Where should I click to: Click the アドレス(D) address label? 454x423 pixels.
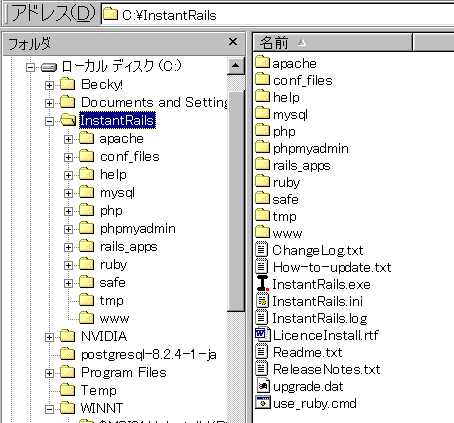[53, 14]
